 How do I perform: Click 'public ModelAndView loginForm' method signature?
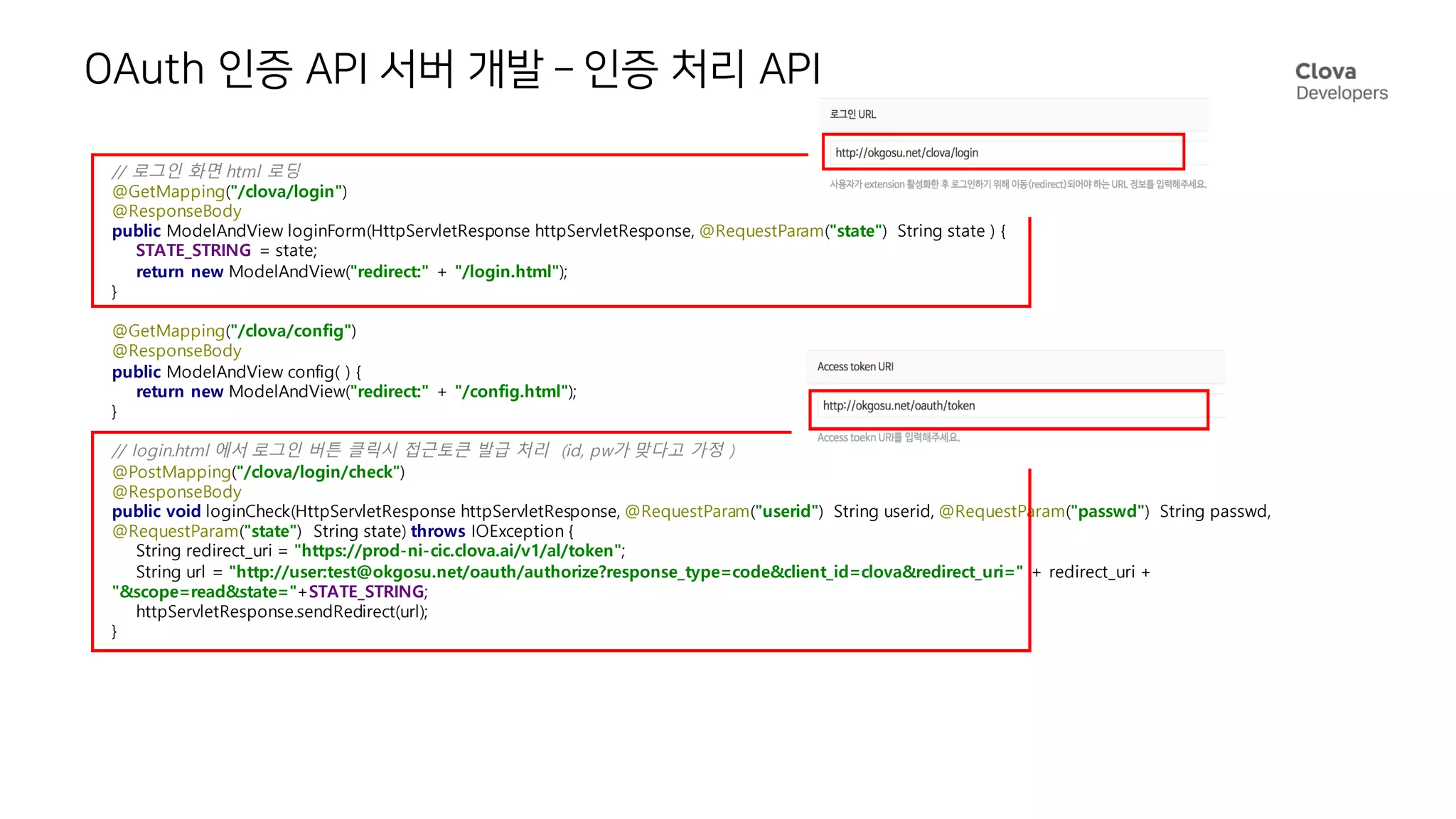click(x=559, y=231)
